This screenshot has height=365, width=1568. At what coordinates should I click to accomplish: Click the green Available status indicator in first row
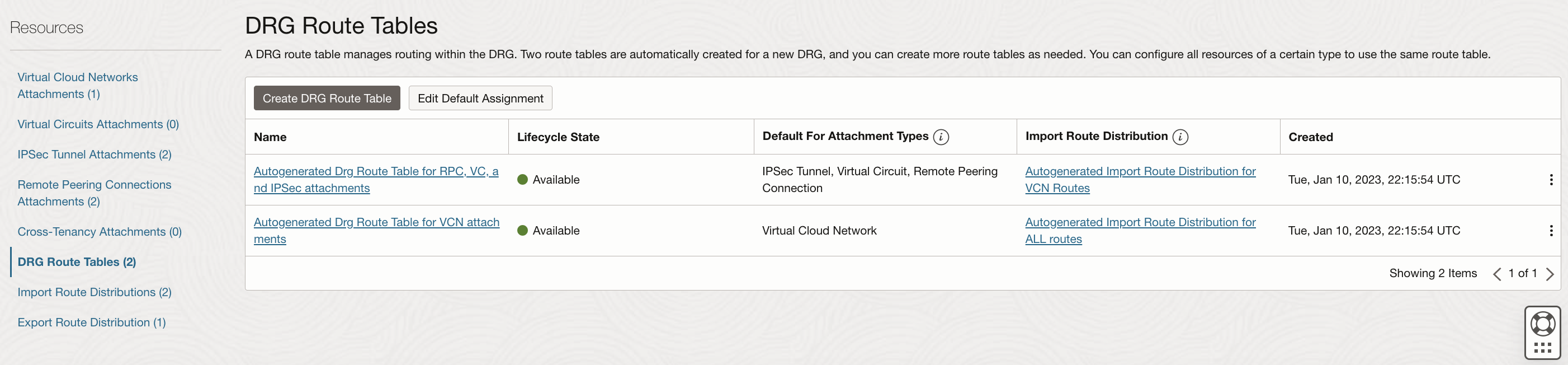(x=524, y=179)
